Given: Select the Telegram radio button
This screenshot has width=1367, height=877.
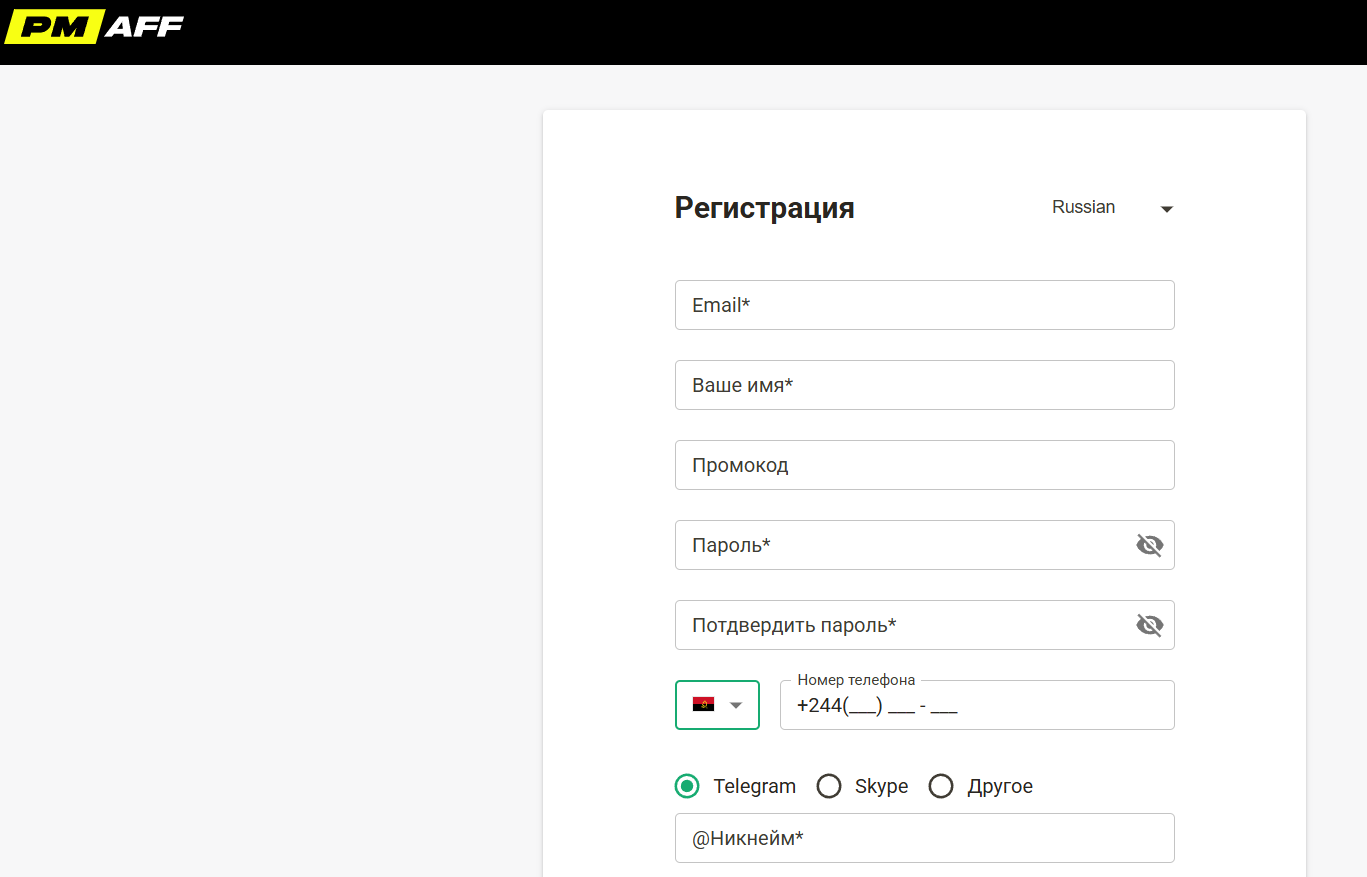Looking at the screenshot, I should (687, 786).
